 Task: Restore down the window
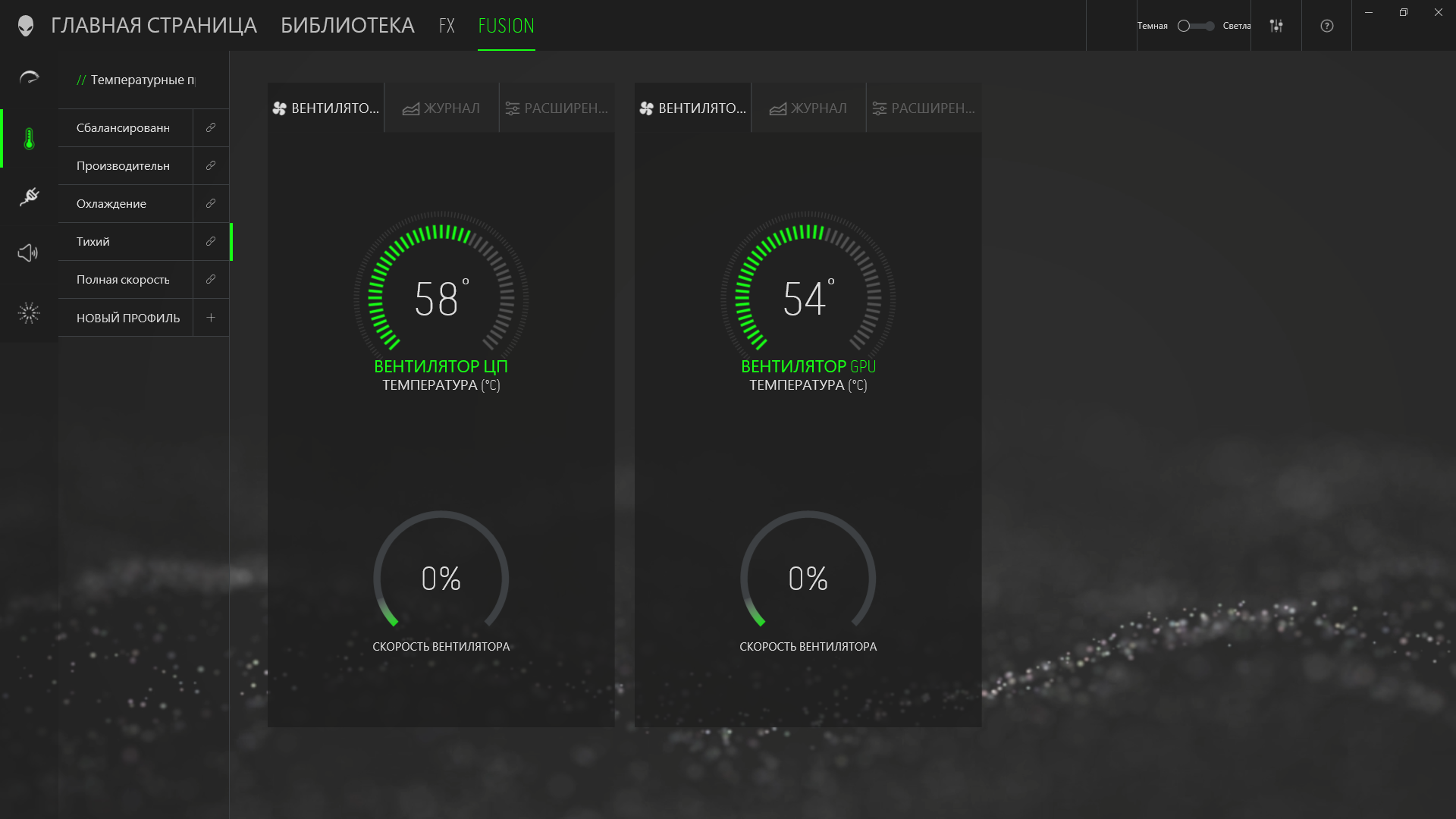click(x=1404, y=12)
